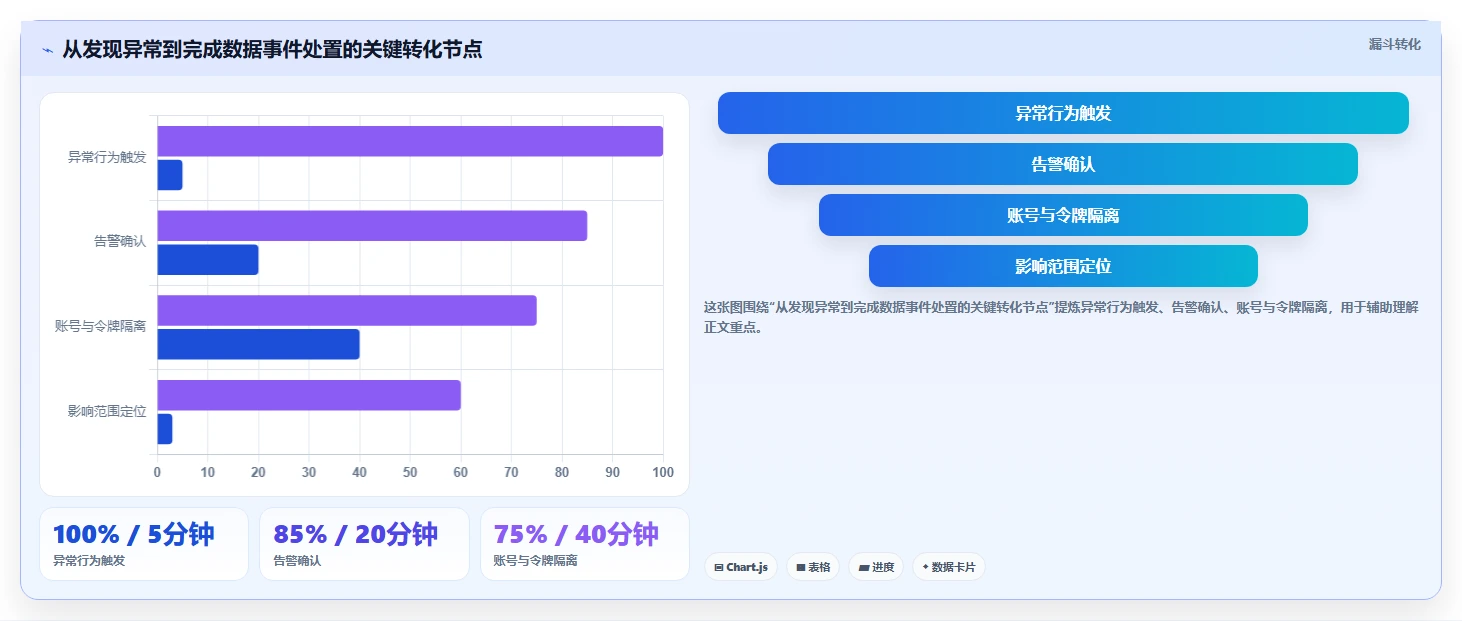Click the 表格 chip icon

[801, 568]
